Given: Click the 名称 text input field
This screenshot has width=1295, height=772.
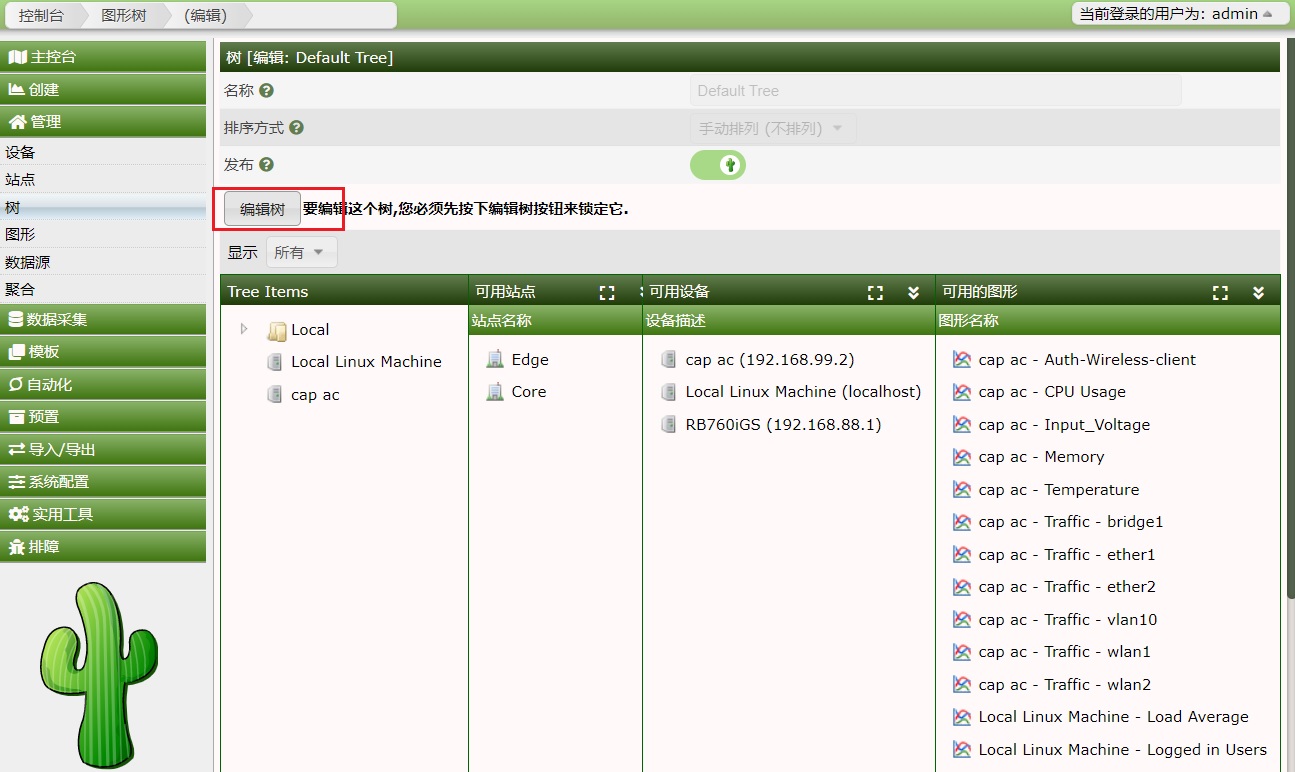Looking at the screenshot, I should point(935,91).
